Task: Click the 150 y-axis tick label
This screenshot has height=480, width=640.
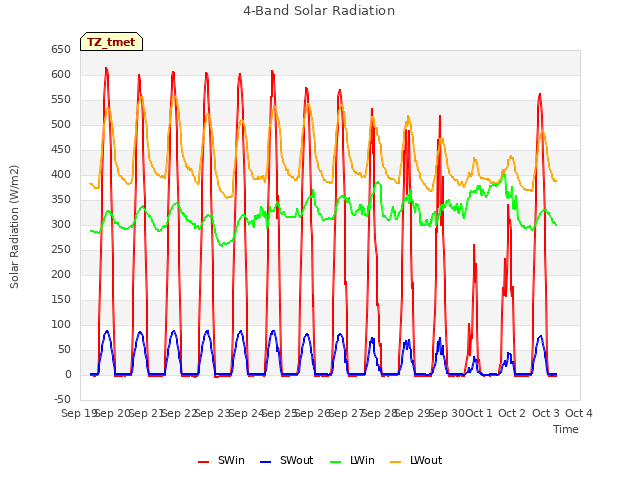Action: coord(61,300)
